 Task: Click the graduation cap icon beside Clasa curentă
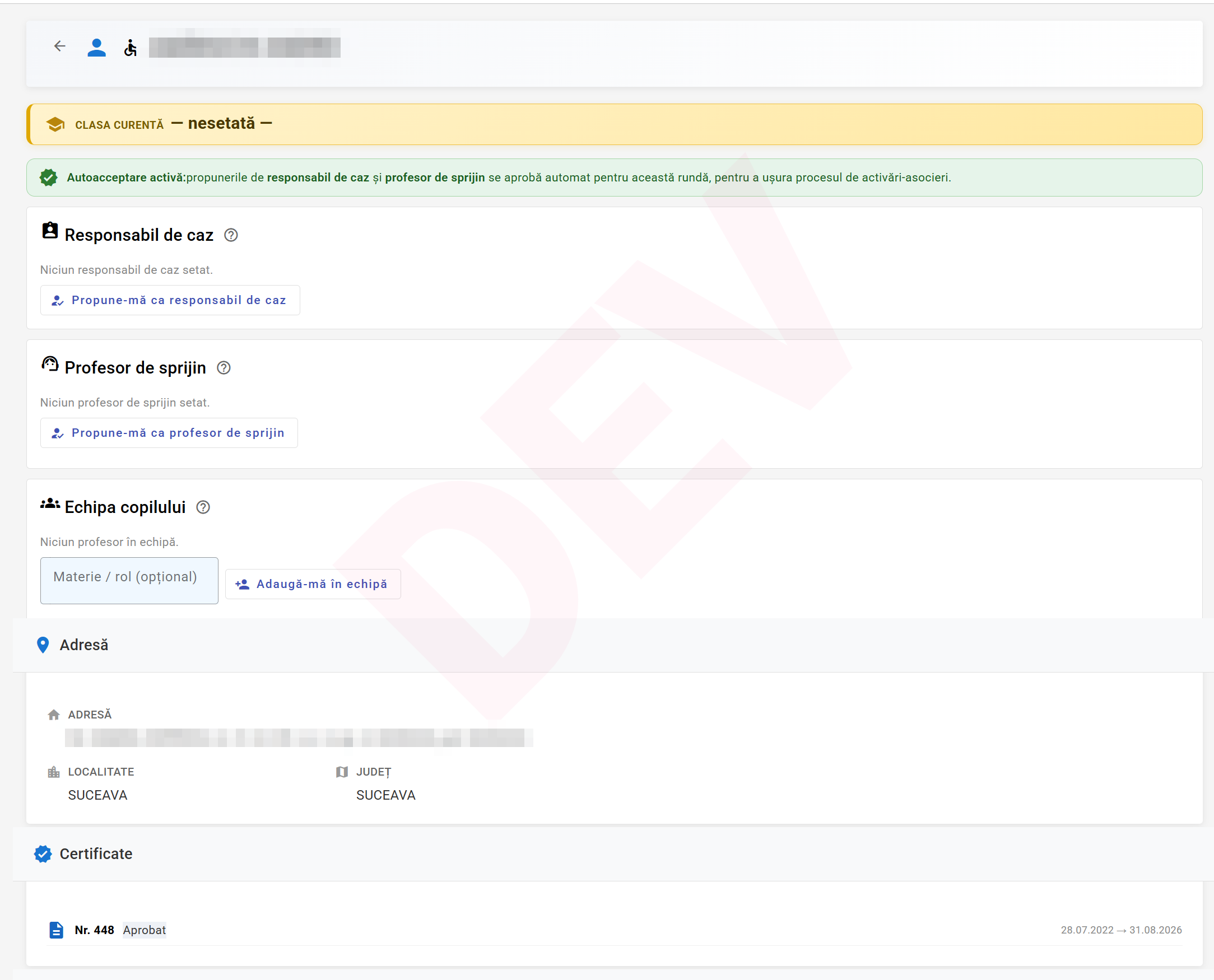click(x=55, y=124)
